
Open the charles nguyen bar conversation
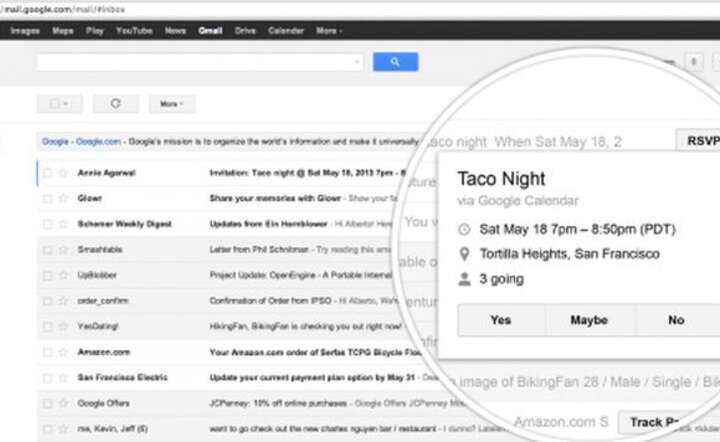(x=322, y=429)
